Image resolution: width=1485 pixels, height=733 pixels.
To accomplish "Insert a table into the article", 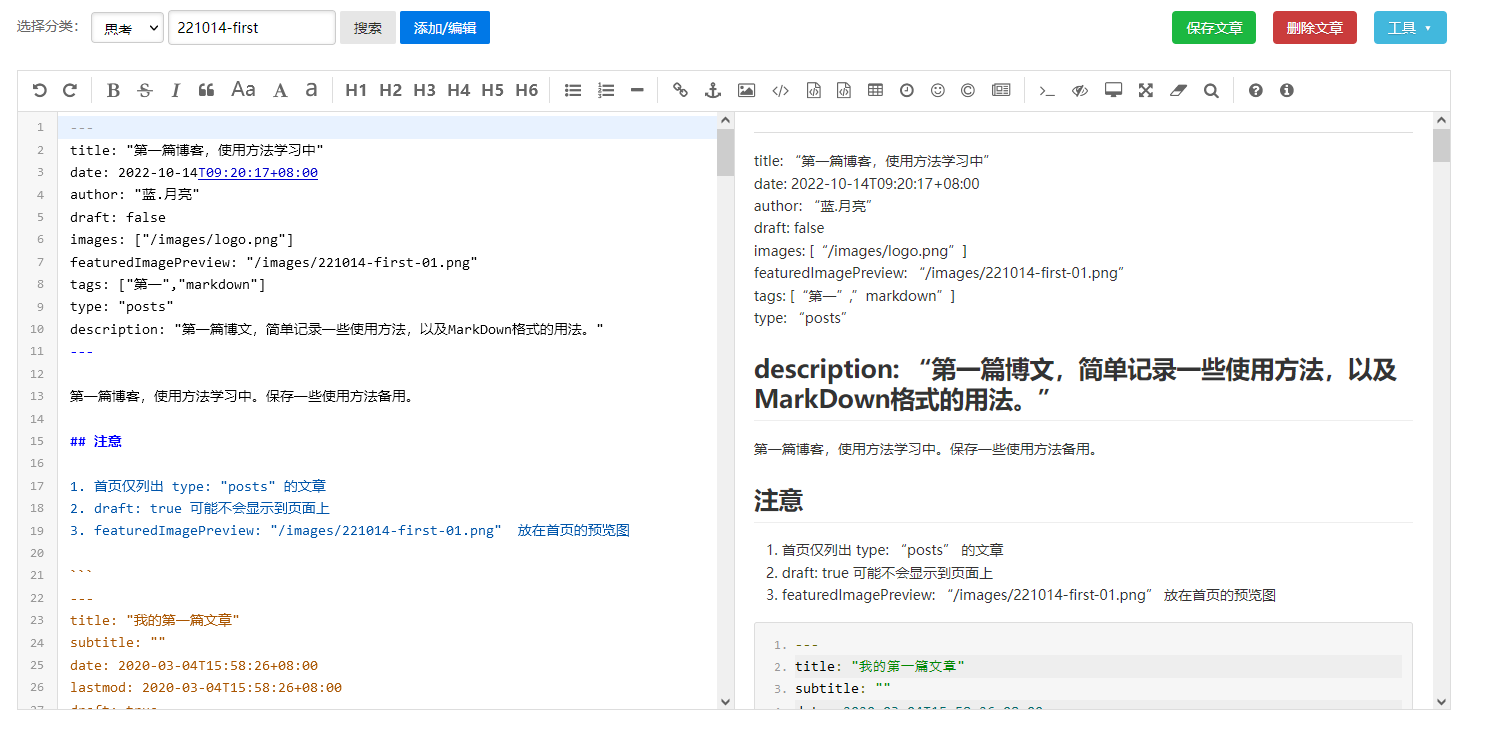I will click(x=875, y=90).
